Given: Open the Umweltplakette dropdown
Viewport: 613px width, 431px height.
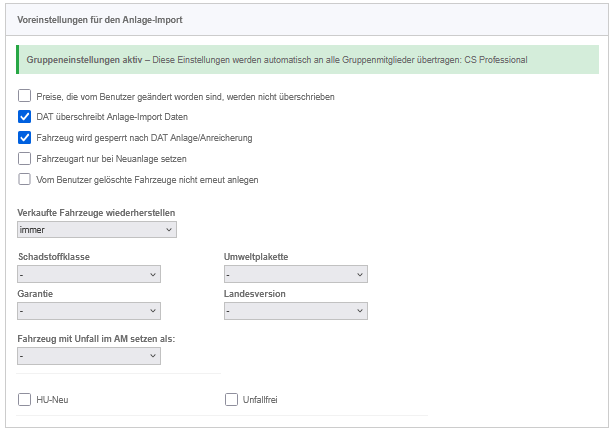Looking at the screenshot, I should coord(296,274).
